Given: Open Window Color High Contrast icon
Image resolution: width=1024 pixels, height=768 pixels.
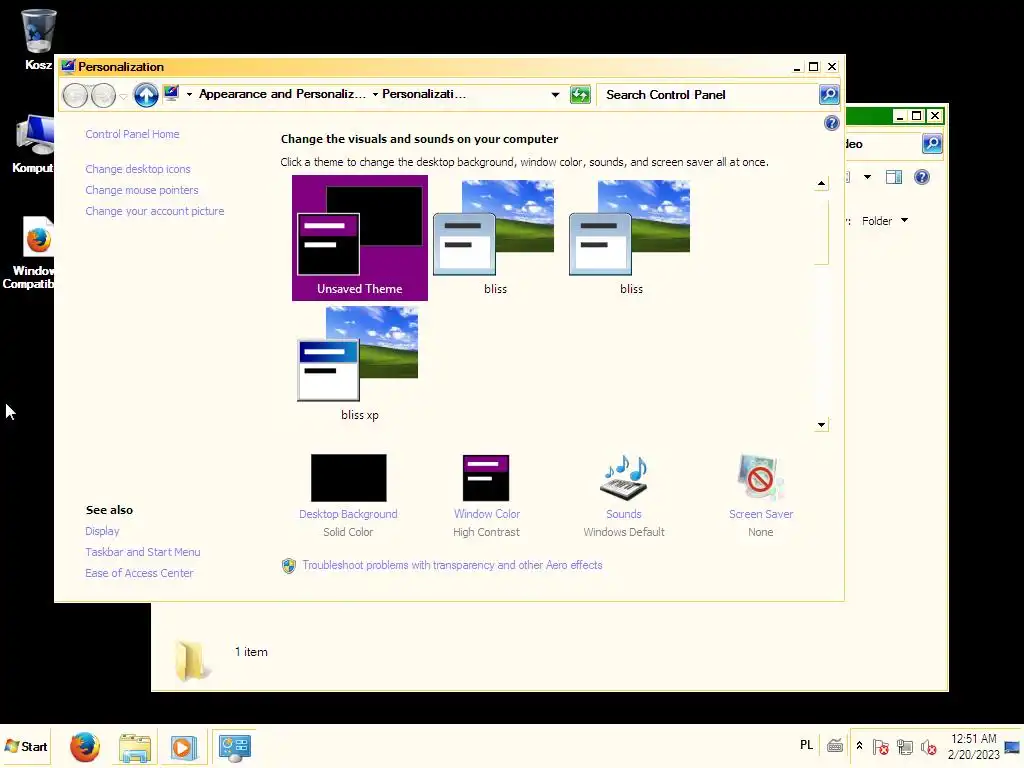Looking at the screenshot, I should [486, 478].
